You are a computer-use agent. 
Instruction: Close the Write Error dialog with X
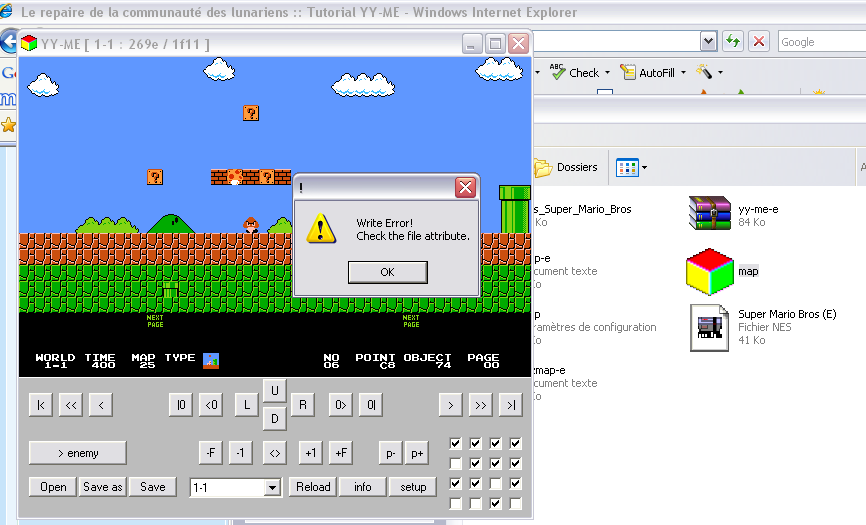click(x=465, y=188)
